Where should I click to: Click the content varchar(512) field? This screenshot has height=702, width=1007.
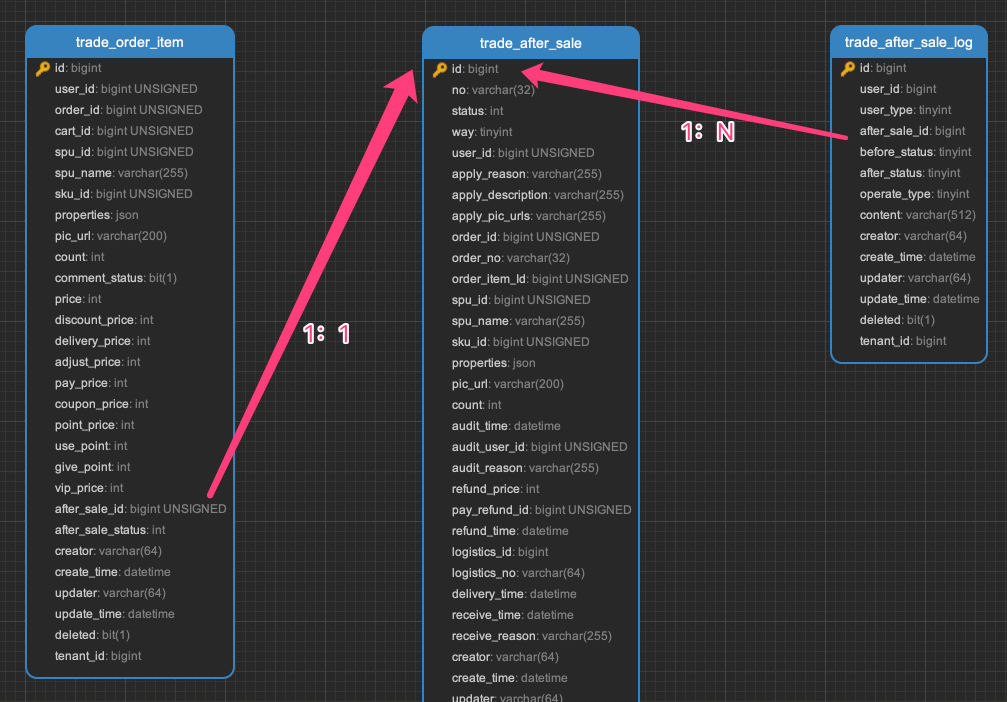coord(917,215)
